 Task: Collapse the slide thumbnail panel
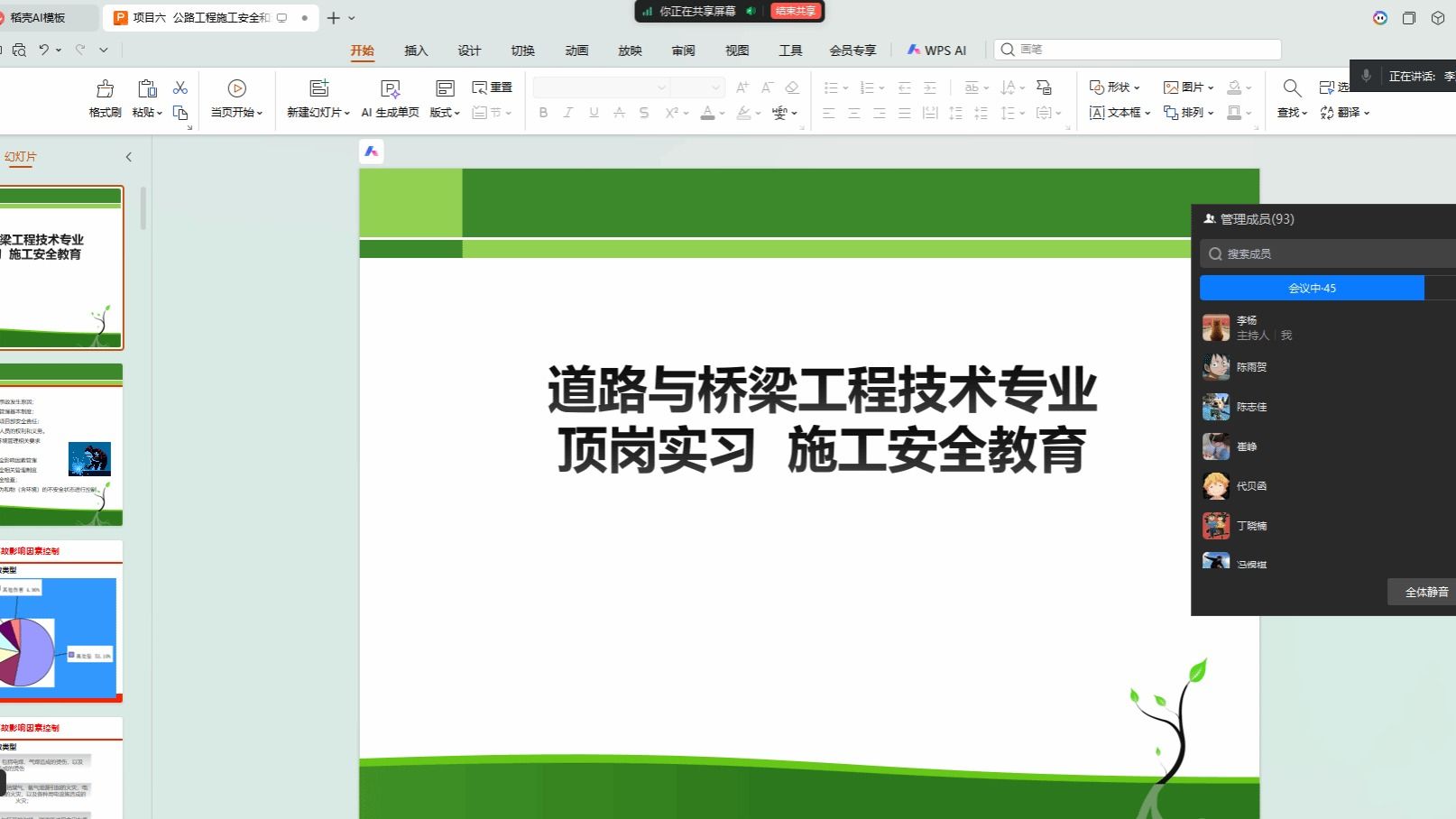coord(129,157)
